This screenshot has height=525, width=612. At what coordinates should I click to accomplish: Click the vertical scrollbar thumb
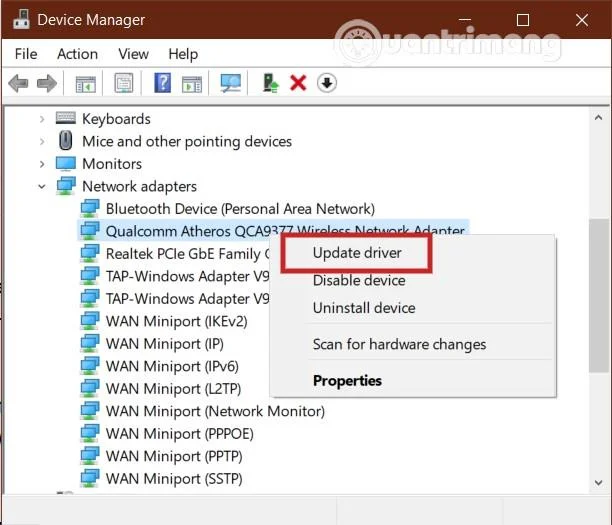click(598, 295)
